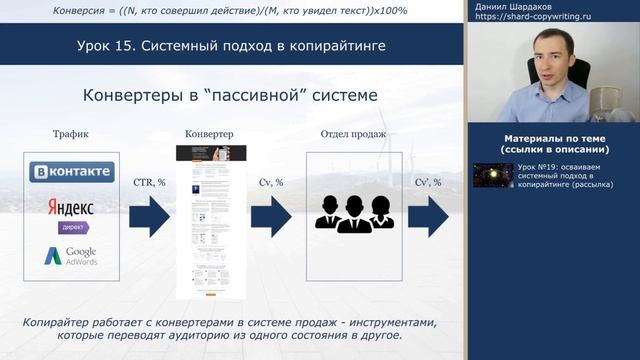Screen dimensions: 640x360
Task: Click the Конвертер label
Action: coord(209,134)
